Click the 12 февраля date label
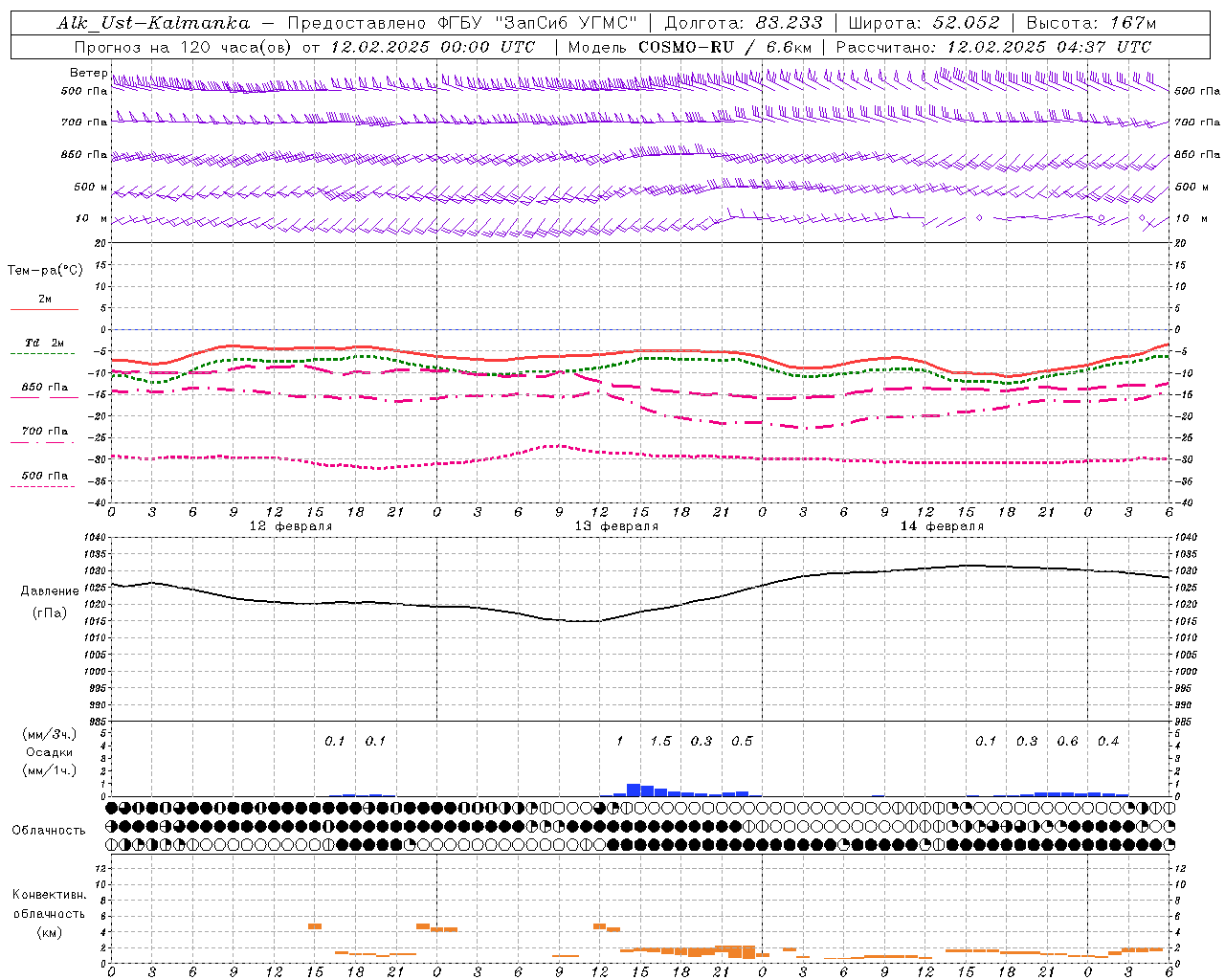The height and width of the screenshot is (980, 1225). click(x=291, y=526)
